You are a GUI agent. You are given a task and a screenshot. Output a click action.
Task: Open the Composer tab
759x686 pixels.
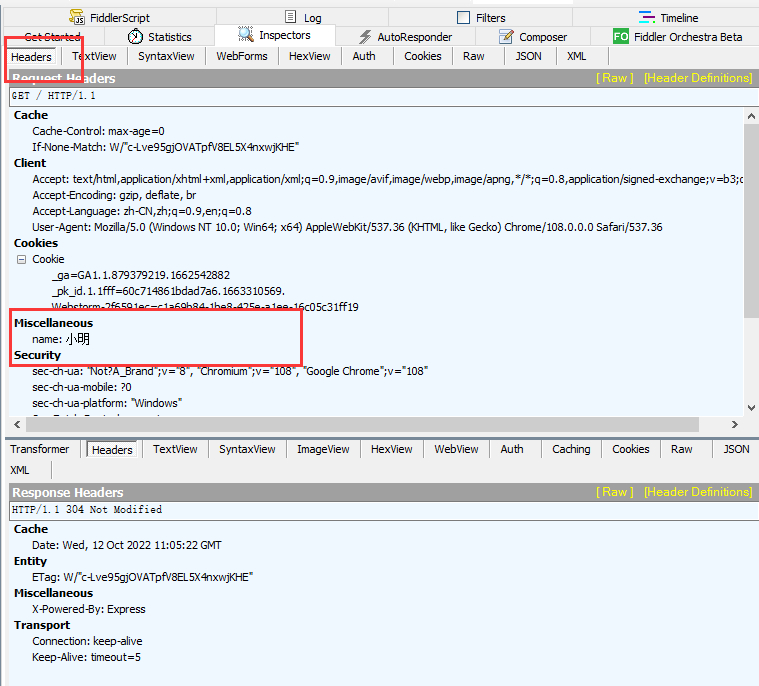click(533, 37)
